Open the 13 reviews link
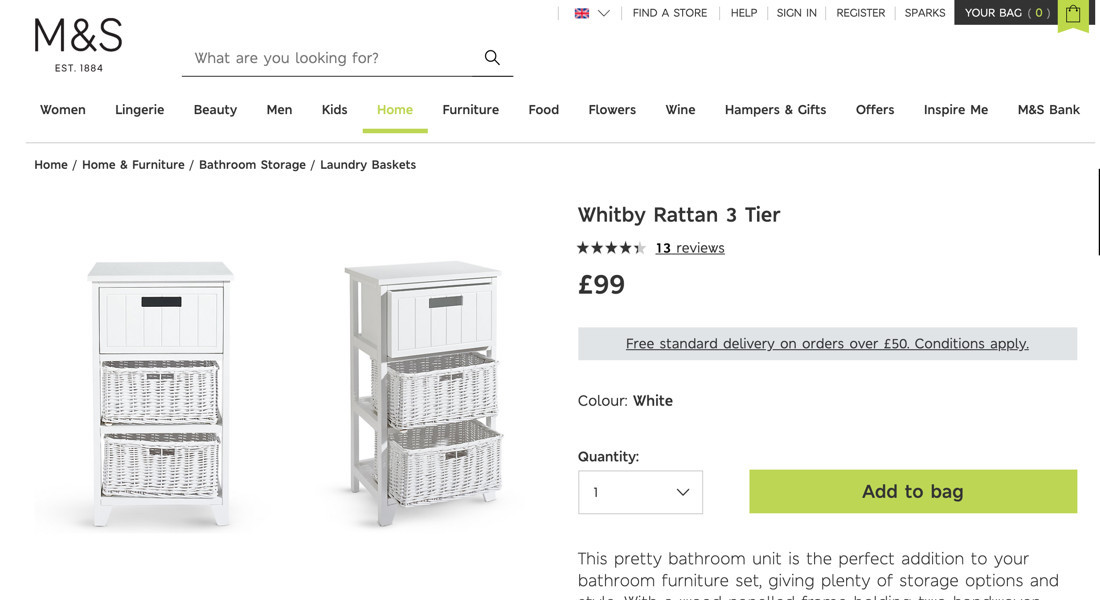 point(690,248)
